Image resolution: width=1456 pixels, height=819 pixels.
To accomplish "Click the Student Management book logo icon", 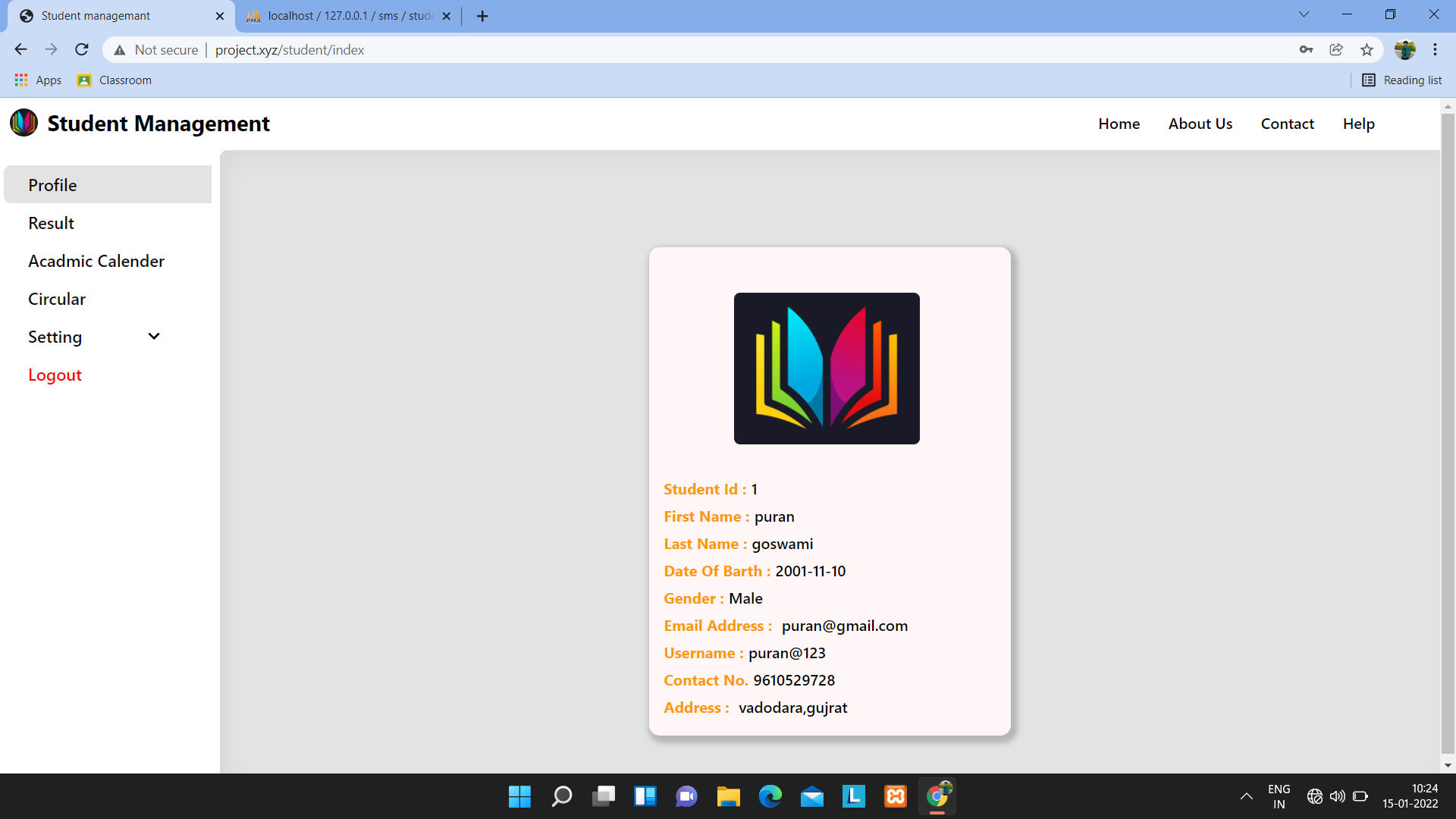I will [x=23, y=122].
